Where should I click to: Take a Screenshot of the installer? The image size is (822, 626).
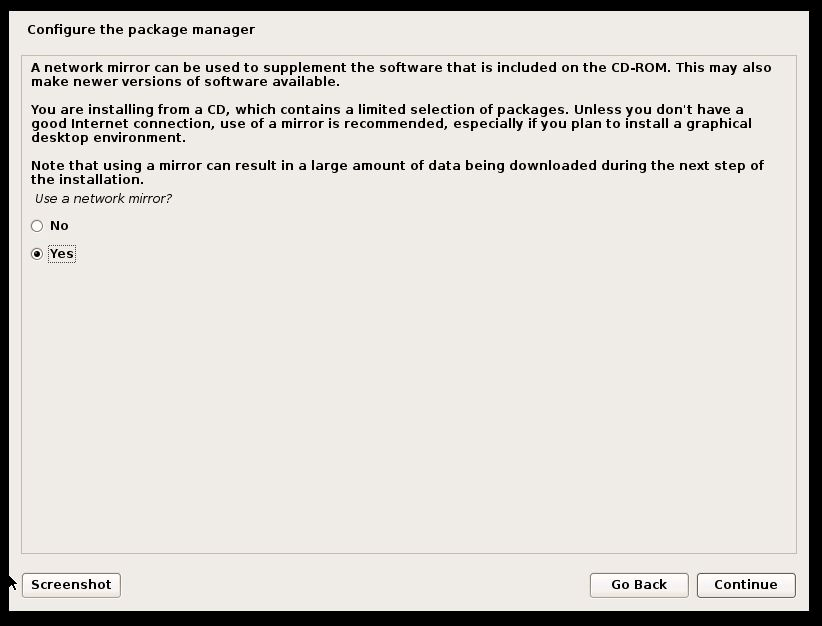[x=70, y=585]
